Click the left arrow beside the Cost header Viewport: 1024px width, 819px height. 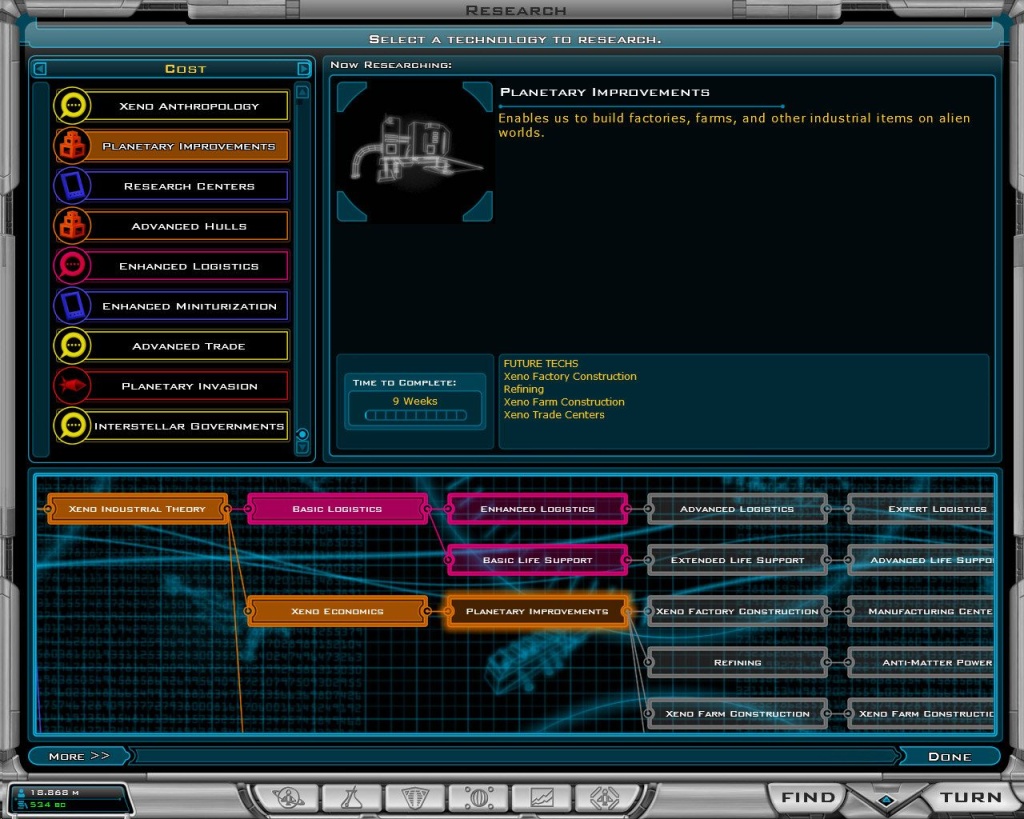pos(41,68)
